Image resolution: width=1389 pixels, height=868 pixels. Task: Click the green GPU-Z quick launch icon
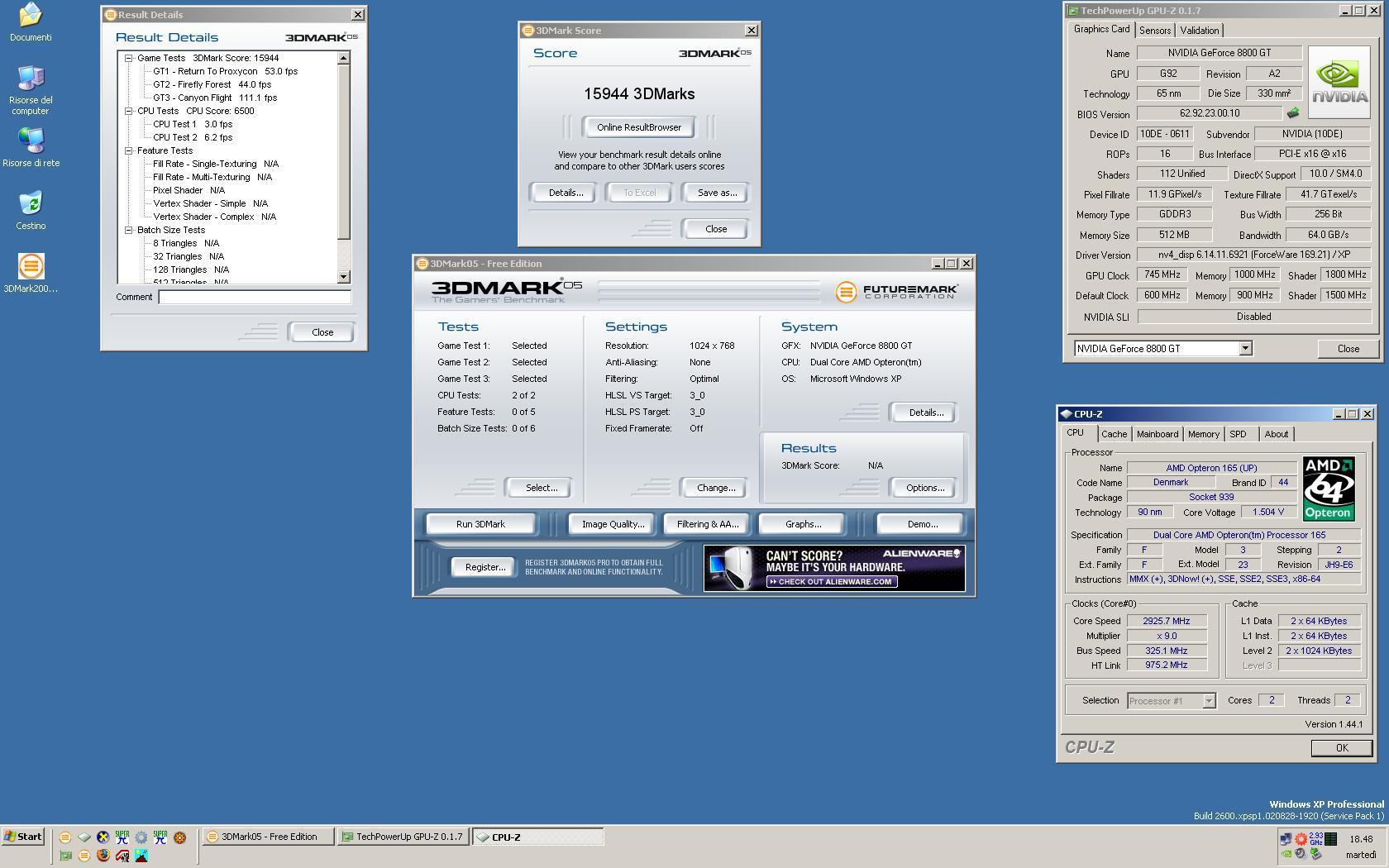pyautogui.click(x=65, y=856)
